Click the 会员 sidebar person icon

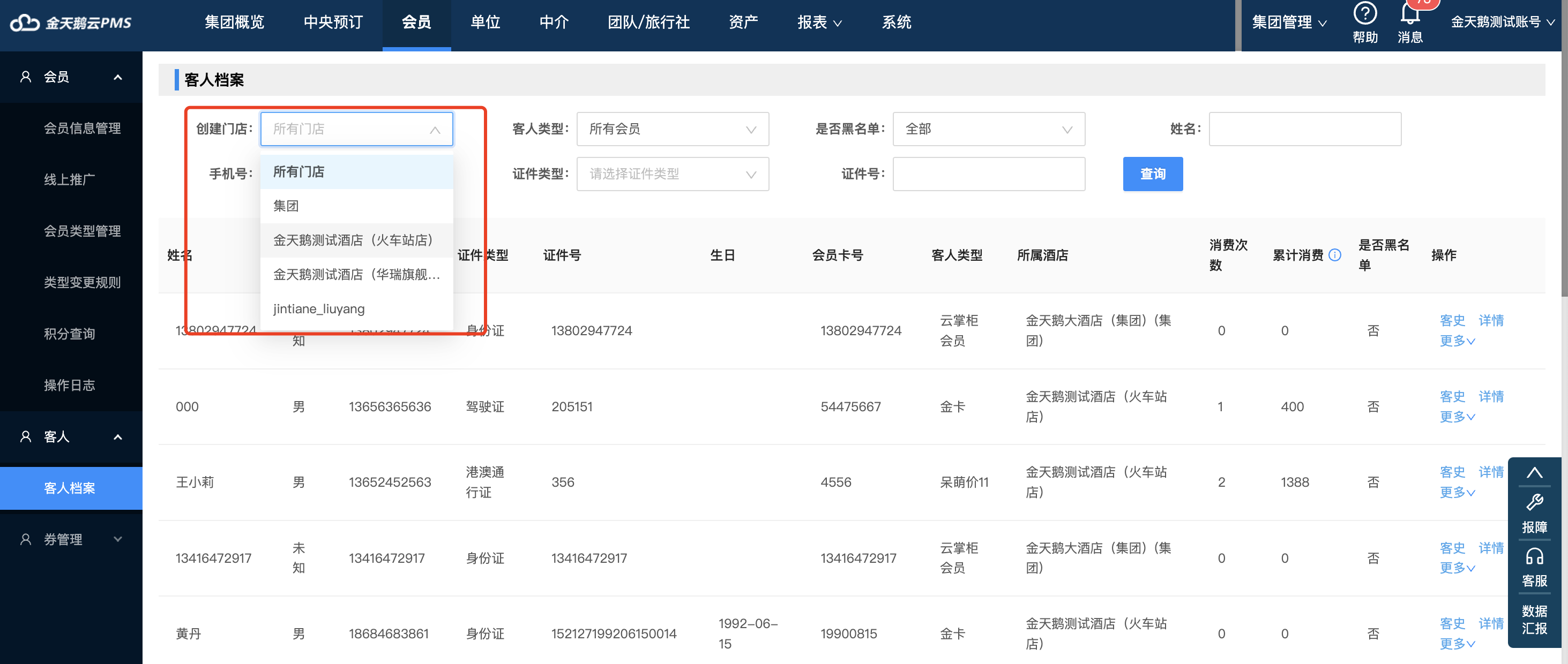[x=26, y=77]
